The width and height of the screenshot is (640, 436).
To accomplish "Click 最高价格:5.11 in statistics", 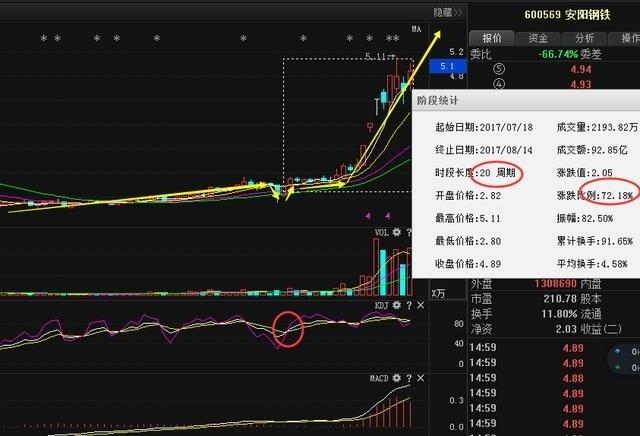I will 468,218.
